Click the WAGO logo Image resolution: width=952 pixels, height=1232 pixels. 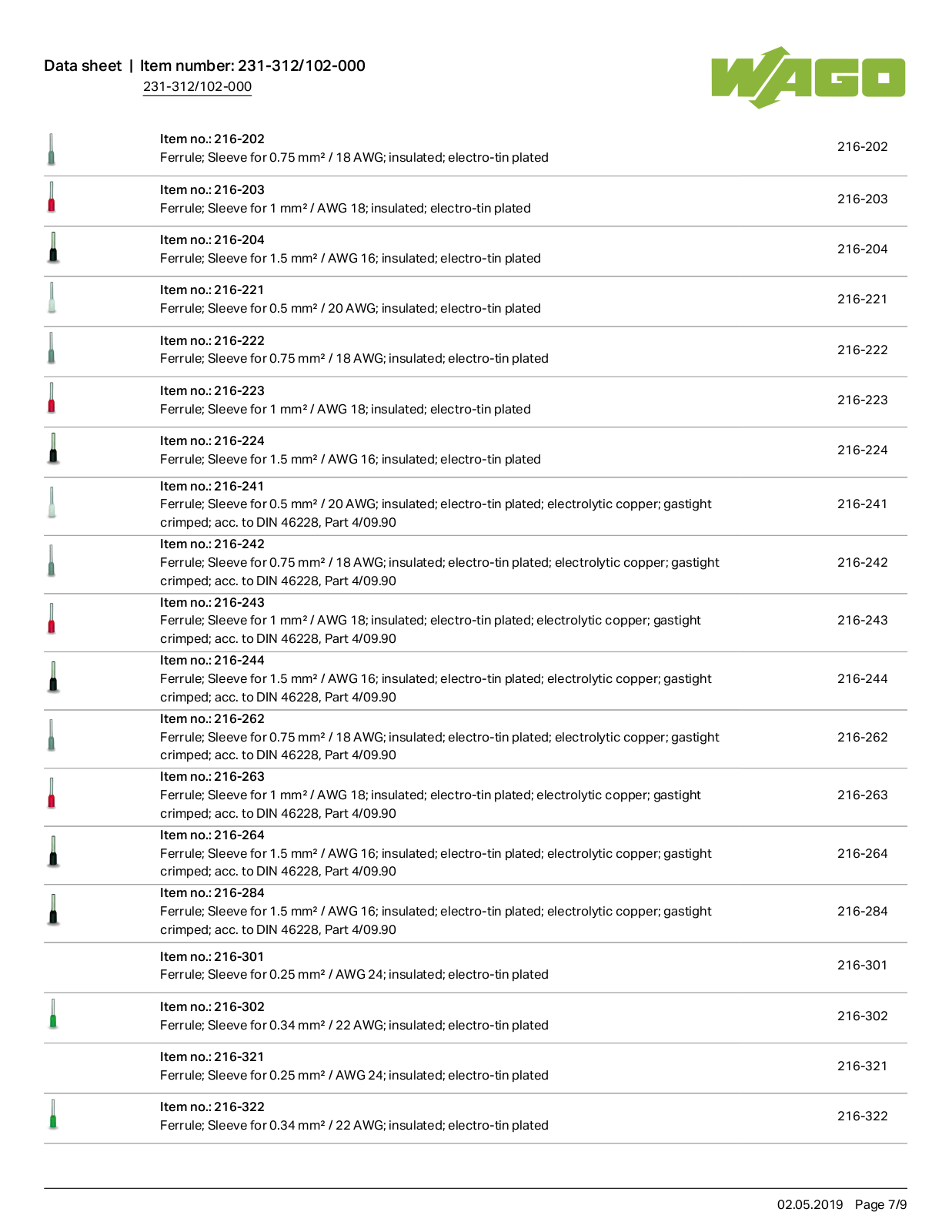point(808,77)
